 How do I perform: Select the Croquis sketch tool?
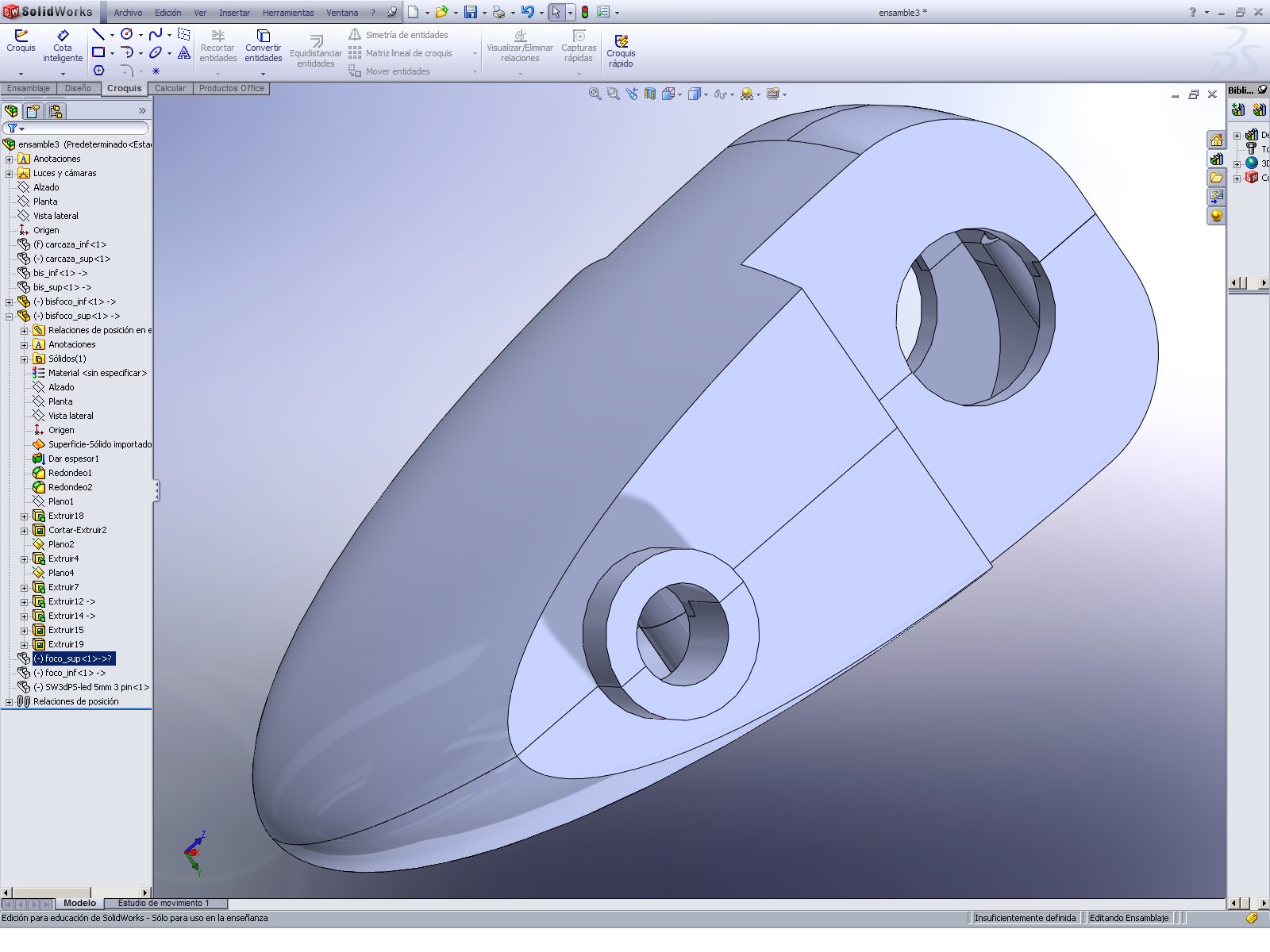(21, 41)
